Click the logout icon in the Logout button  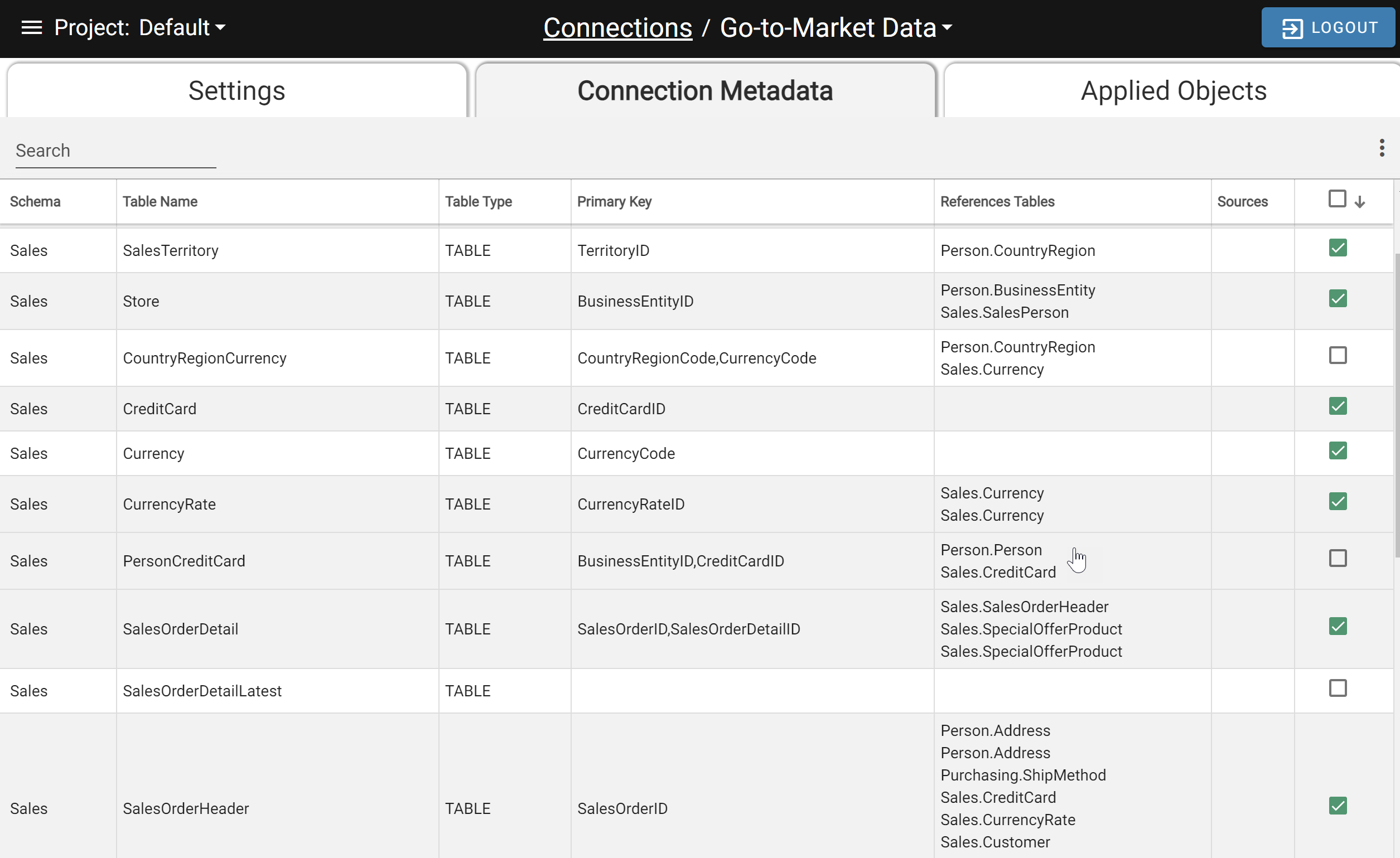(x=1292, y=28)
